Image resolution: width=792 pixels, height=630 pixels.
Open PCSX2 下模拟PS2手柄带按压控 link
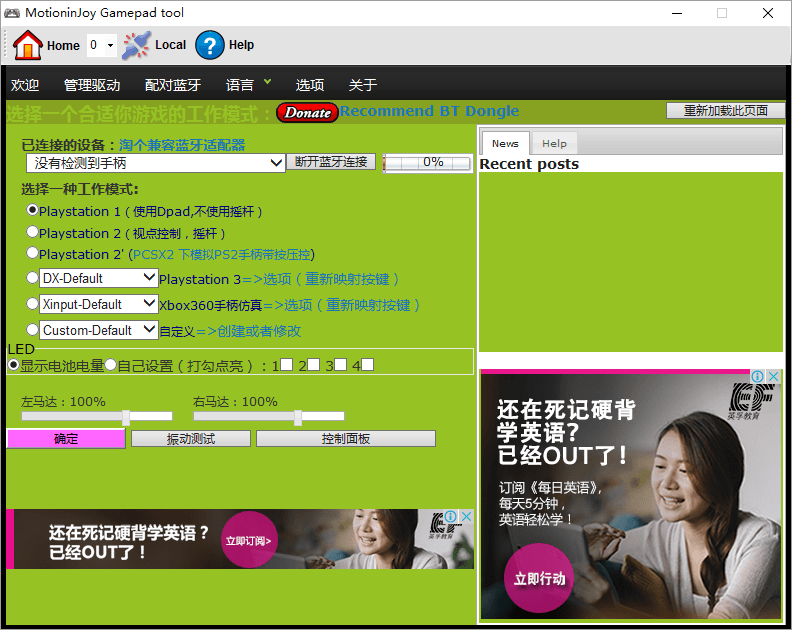coord(222,254)
